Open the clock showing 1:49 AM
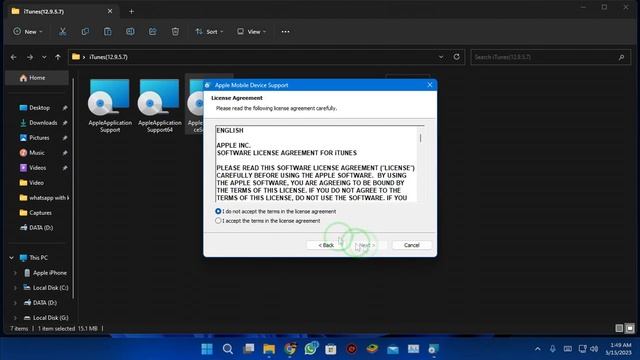 tap(618, 349)
